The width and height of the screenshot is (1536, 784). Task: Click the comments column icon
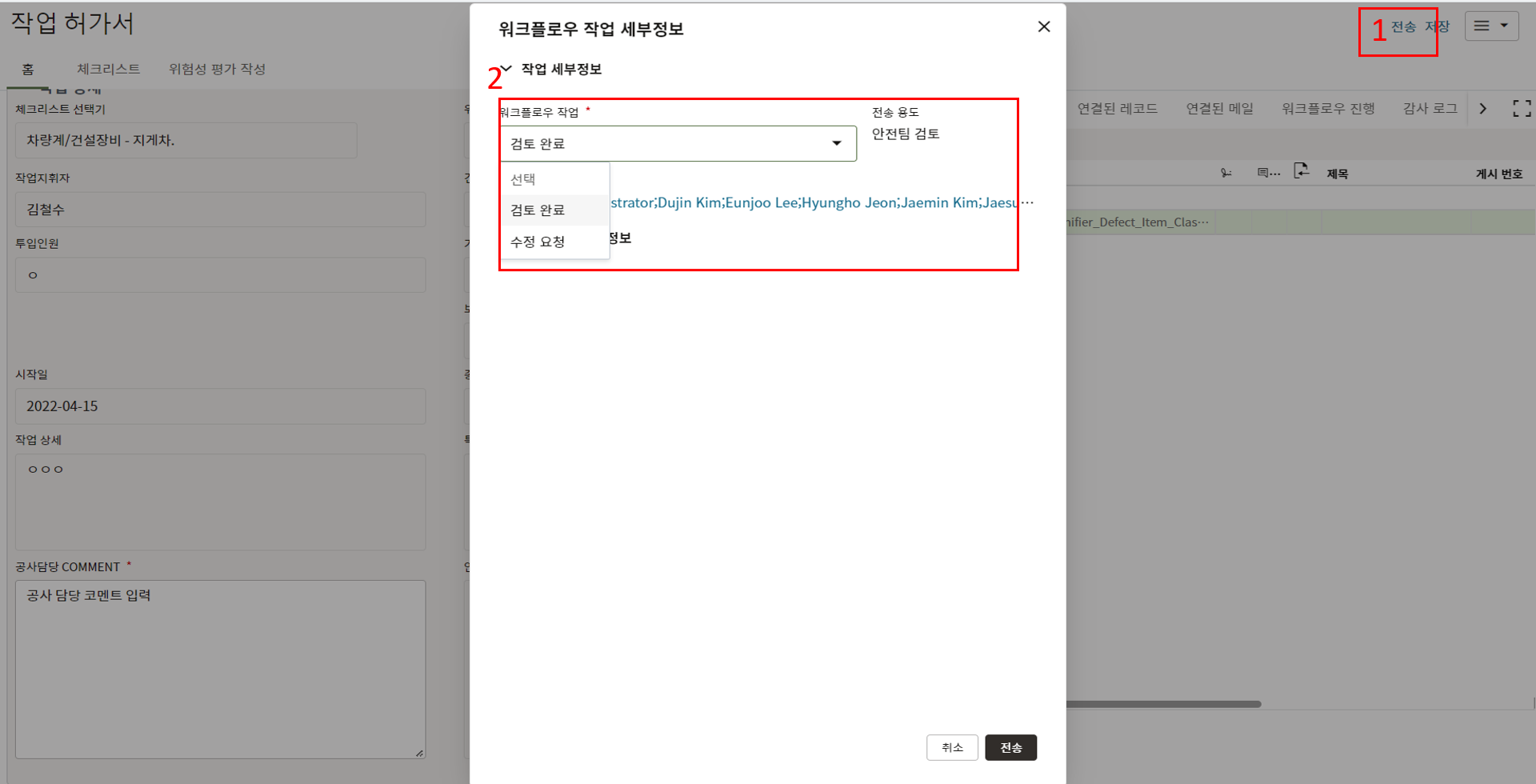tap(1268, 173)
